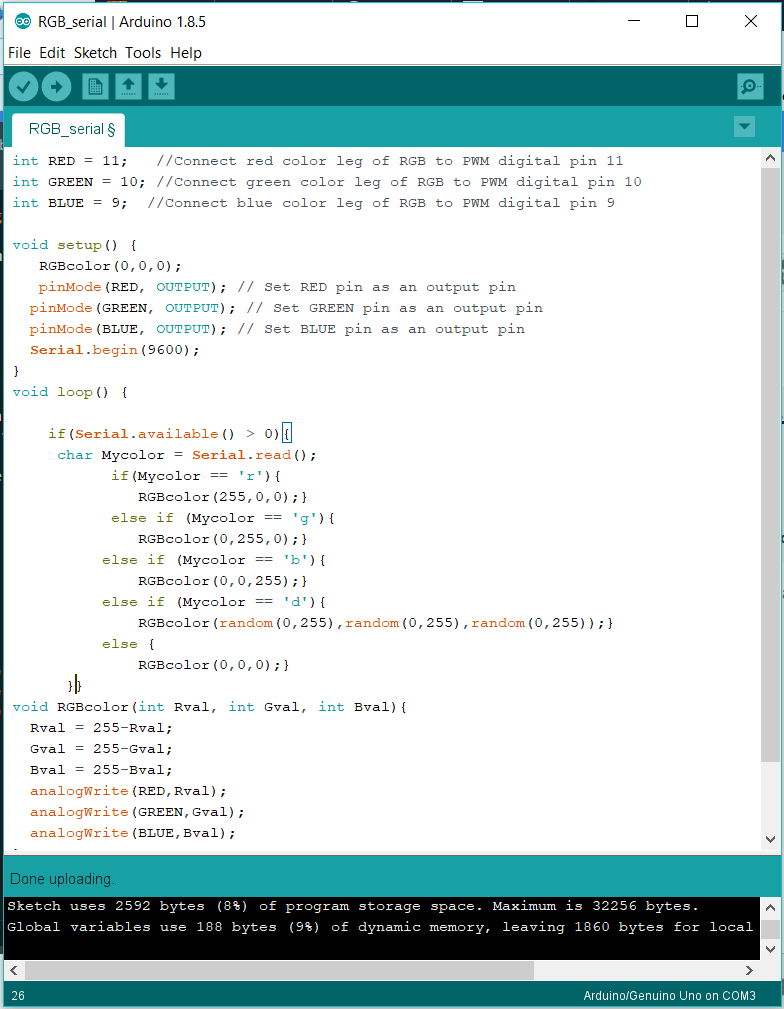The height and width of the screenshot is (1009, 784).
Task: Click horizontal scrollbar left arrow
Action: point(14,970)
